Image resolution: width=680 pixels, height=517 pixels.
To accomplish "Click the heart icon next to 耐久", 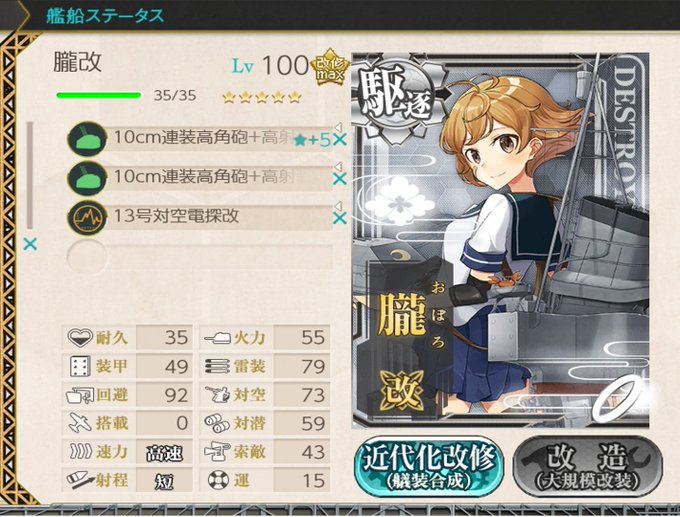I will pyautogui.click(x=80, y=337).
